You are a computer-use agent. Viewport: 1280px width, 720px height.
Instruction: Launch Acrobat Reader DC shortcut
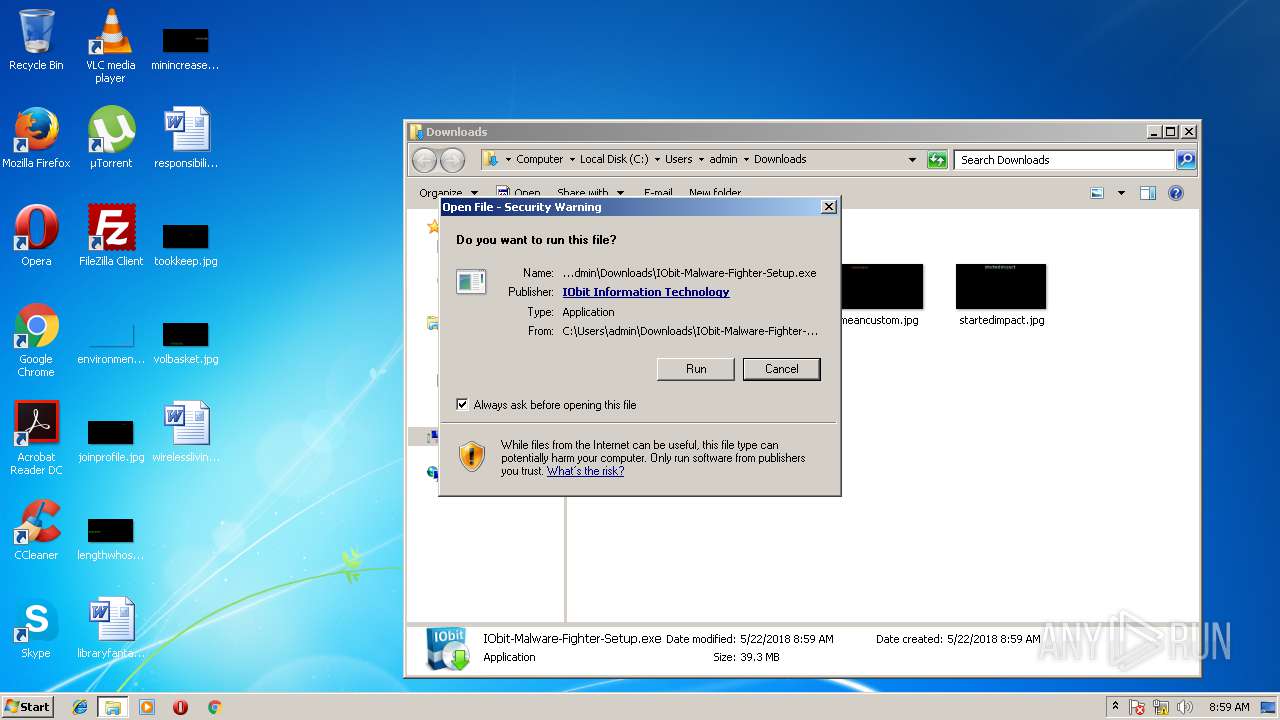(36, 438)
